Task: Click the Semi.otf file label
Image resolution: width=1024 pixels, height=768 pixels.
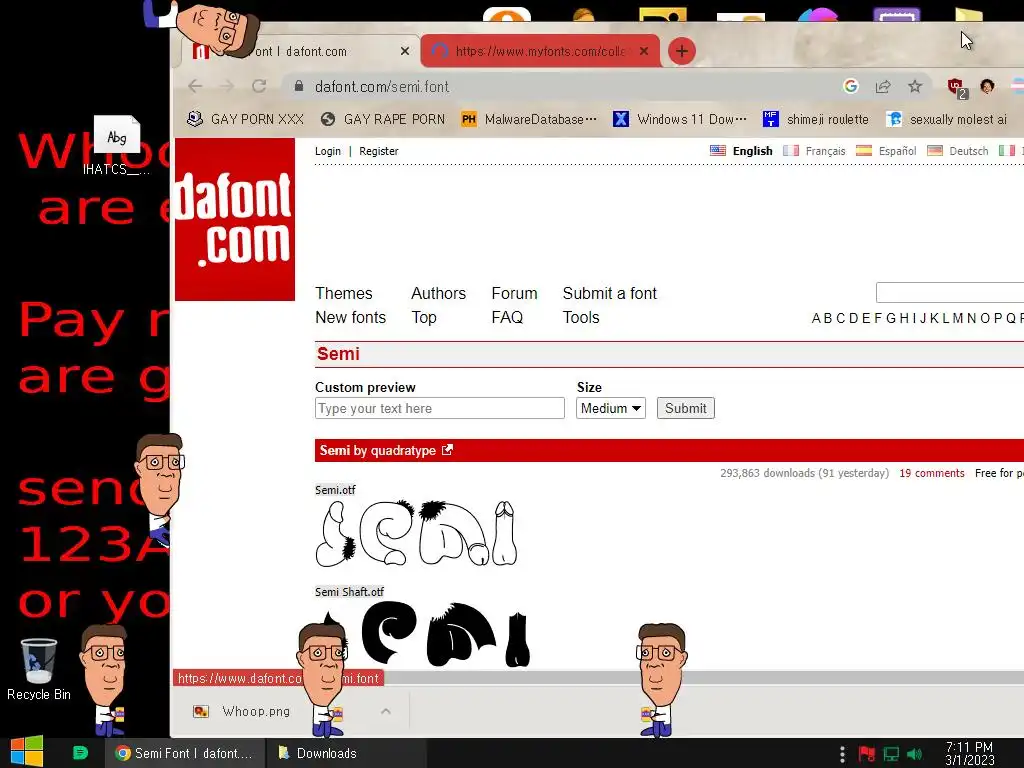Action: (335, 490)
